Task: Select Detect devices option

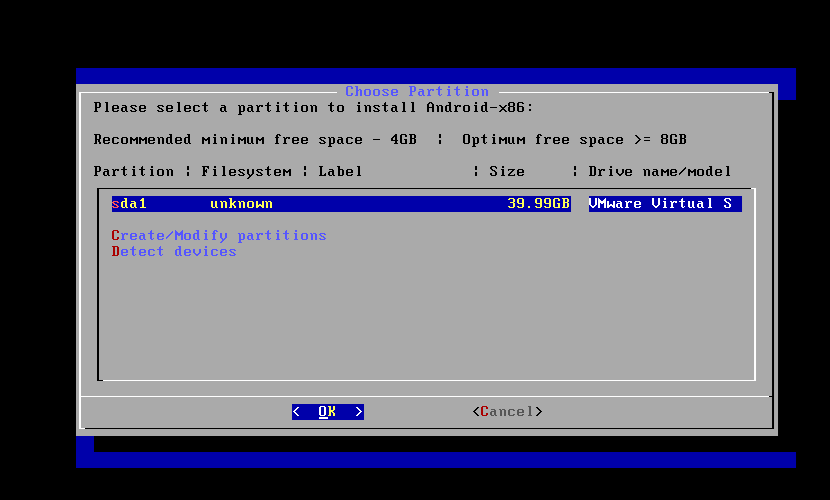Action: (174, 251)
